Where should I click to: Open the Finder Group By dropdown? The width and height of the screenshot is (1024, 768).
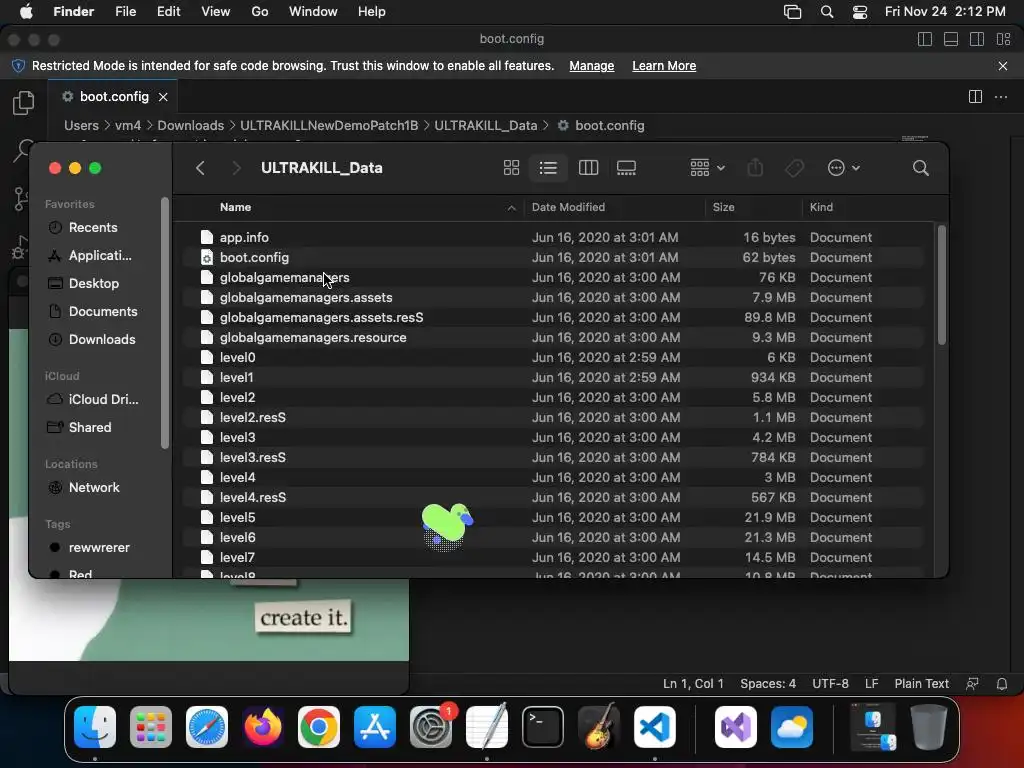pyautogui.click(x=707, y=168)
